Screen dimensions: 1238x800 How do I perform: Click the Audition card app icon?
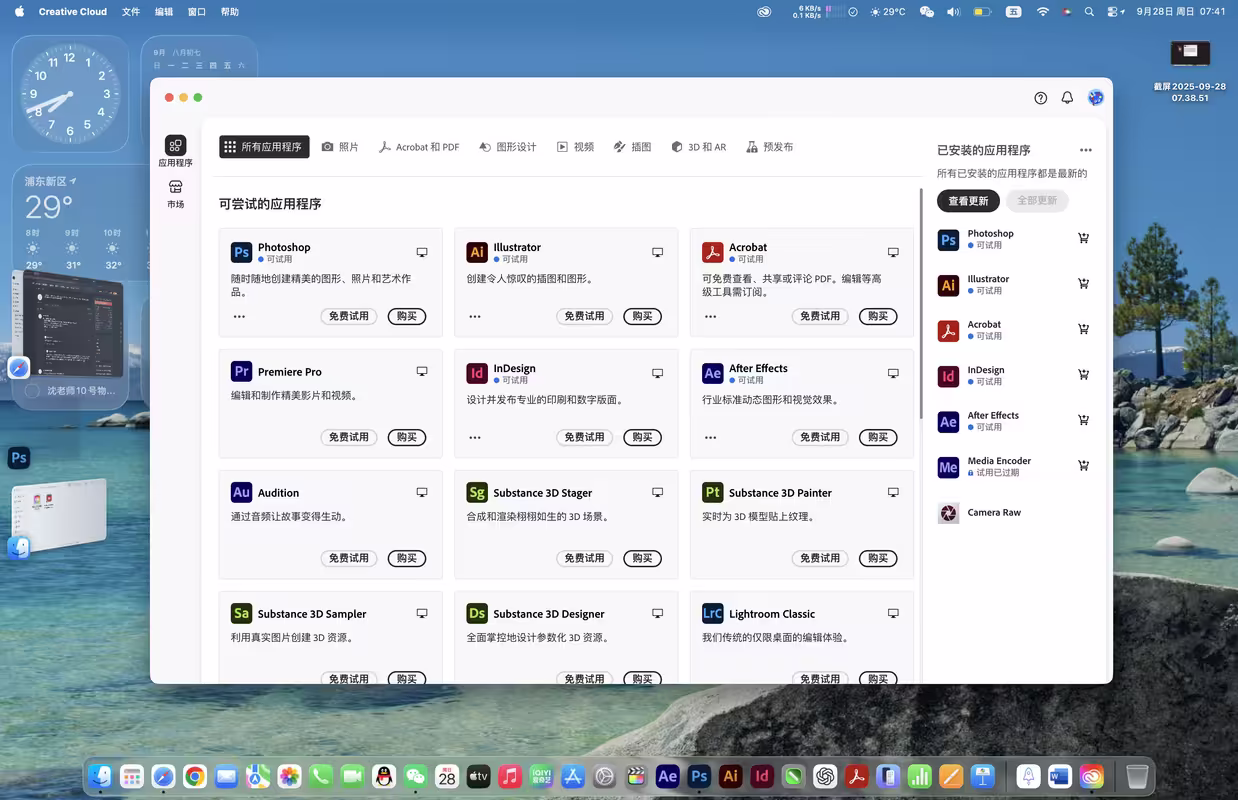(241, 493)
